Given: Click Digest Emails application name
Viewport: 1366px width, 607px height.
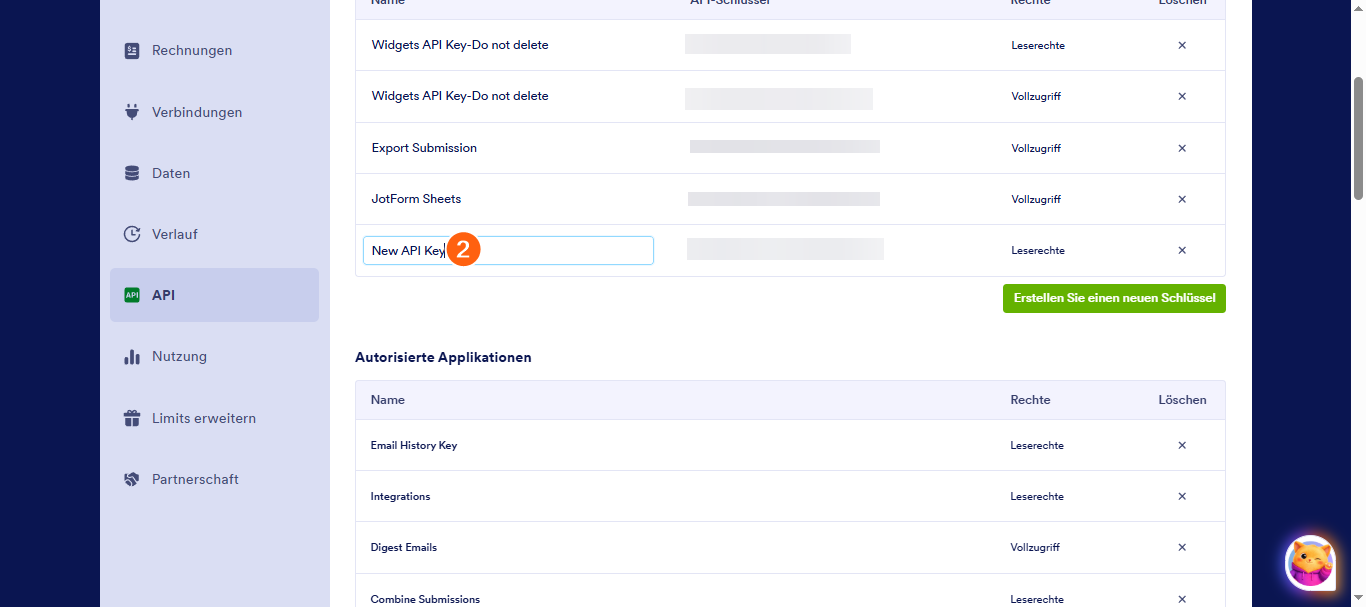Looking at the screenshot, I should (404, 547).
